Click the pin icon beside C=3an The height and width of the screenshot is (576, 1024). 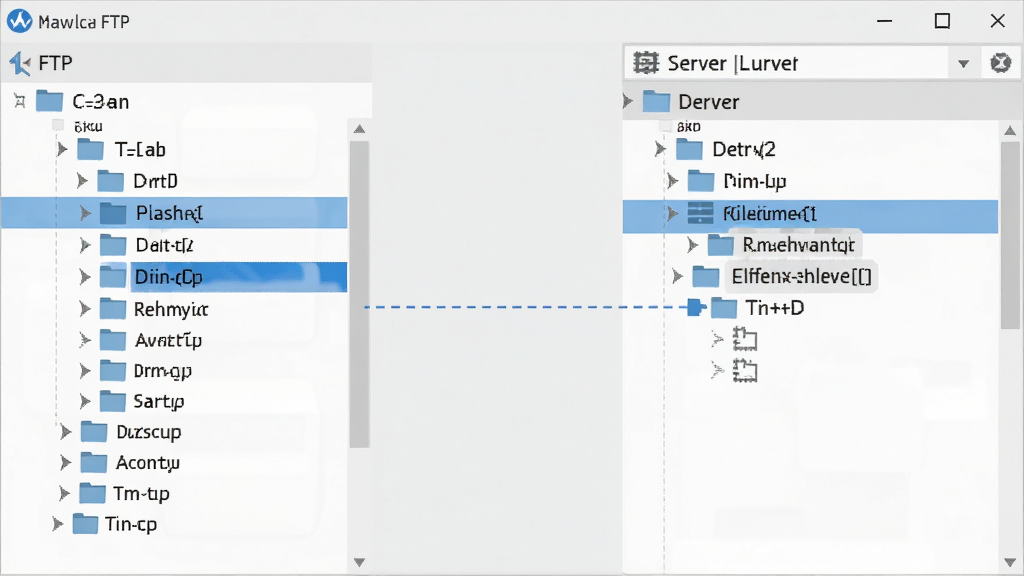pos(20,101)
